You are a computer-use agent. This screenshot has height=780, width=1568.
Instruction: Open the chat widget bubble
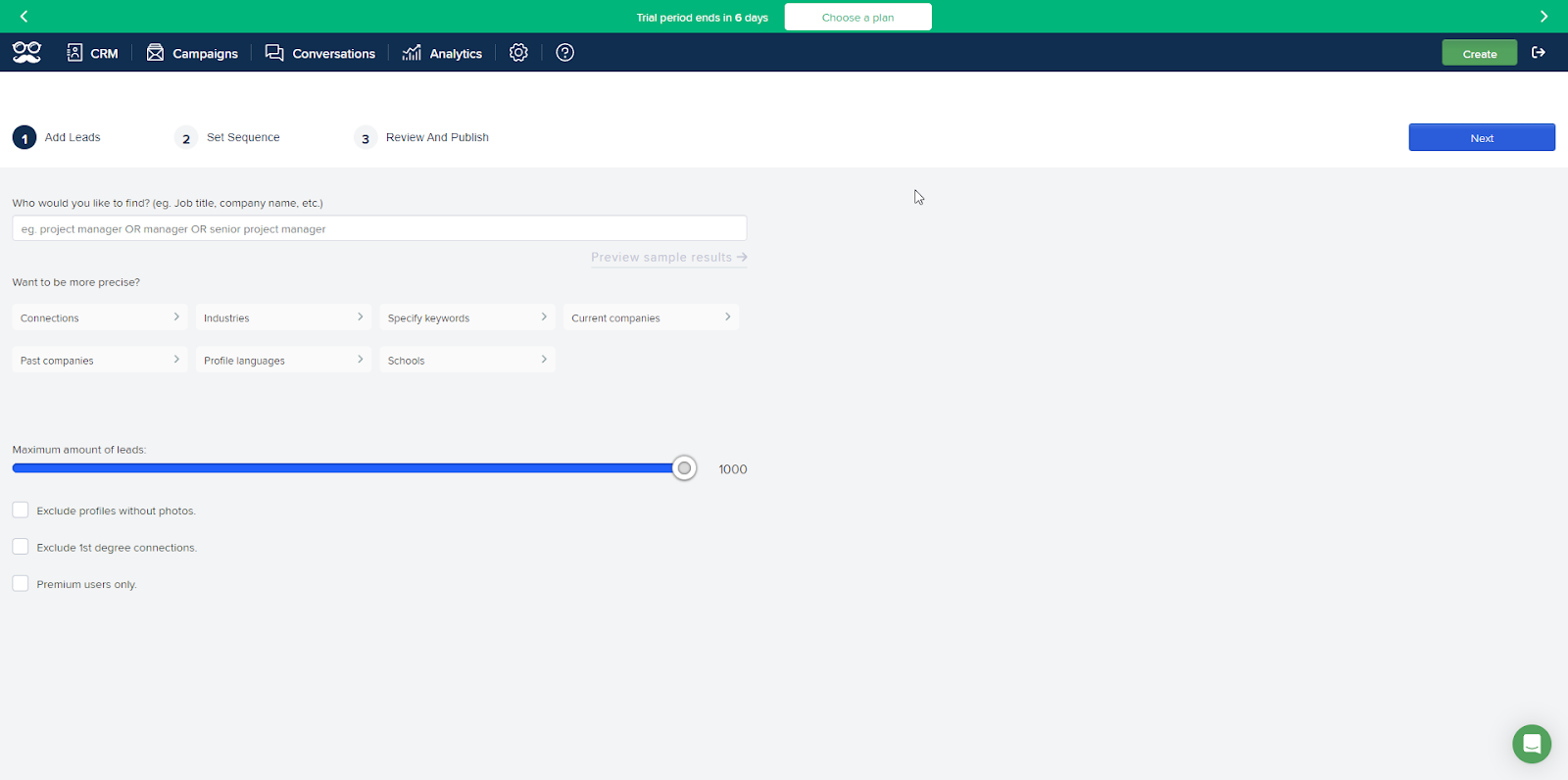coord(1532,744)
